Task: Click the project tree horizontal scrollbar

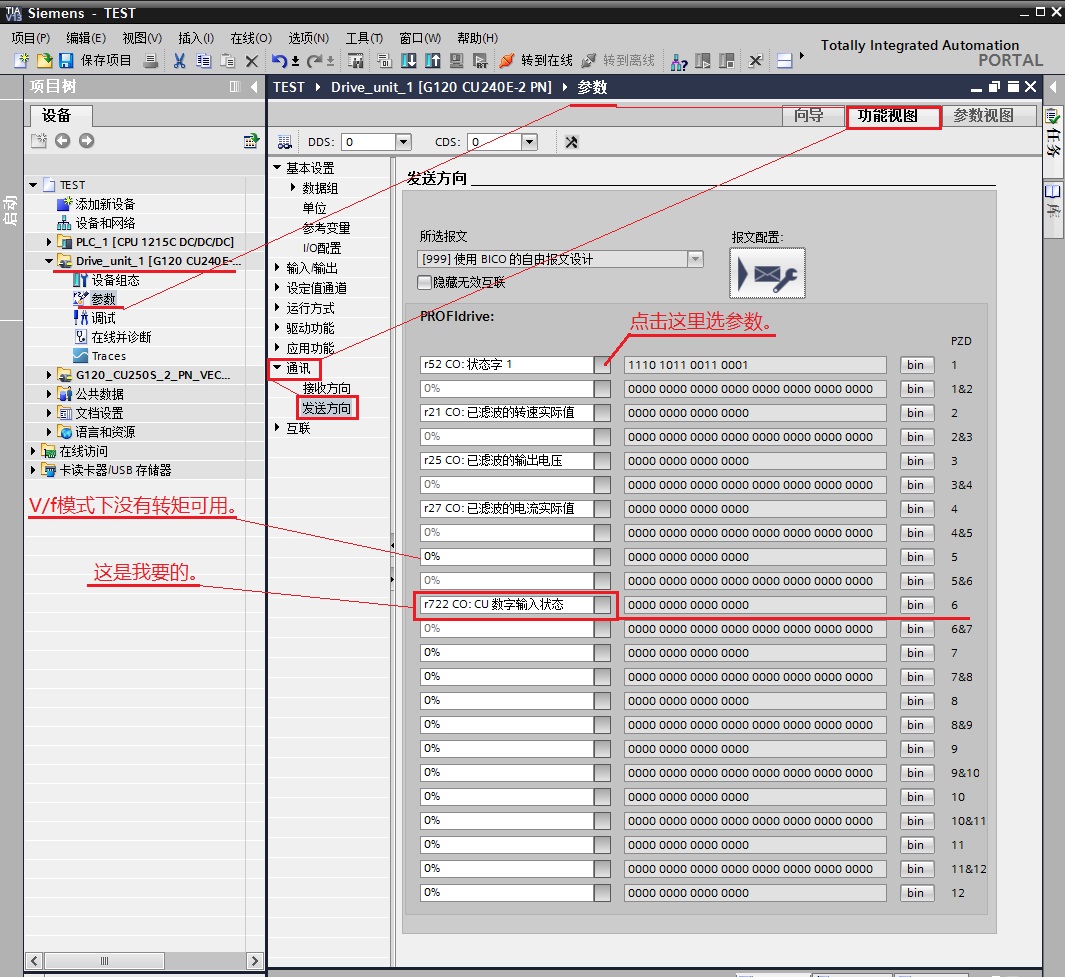Action: point(105,961)
